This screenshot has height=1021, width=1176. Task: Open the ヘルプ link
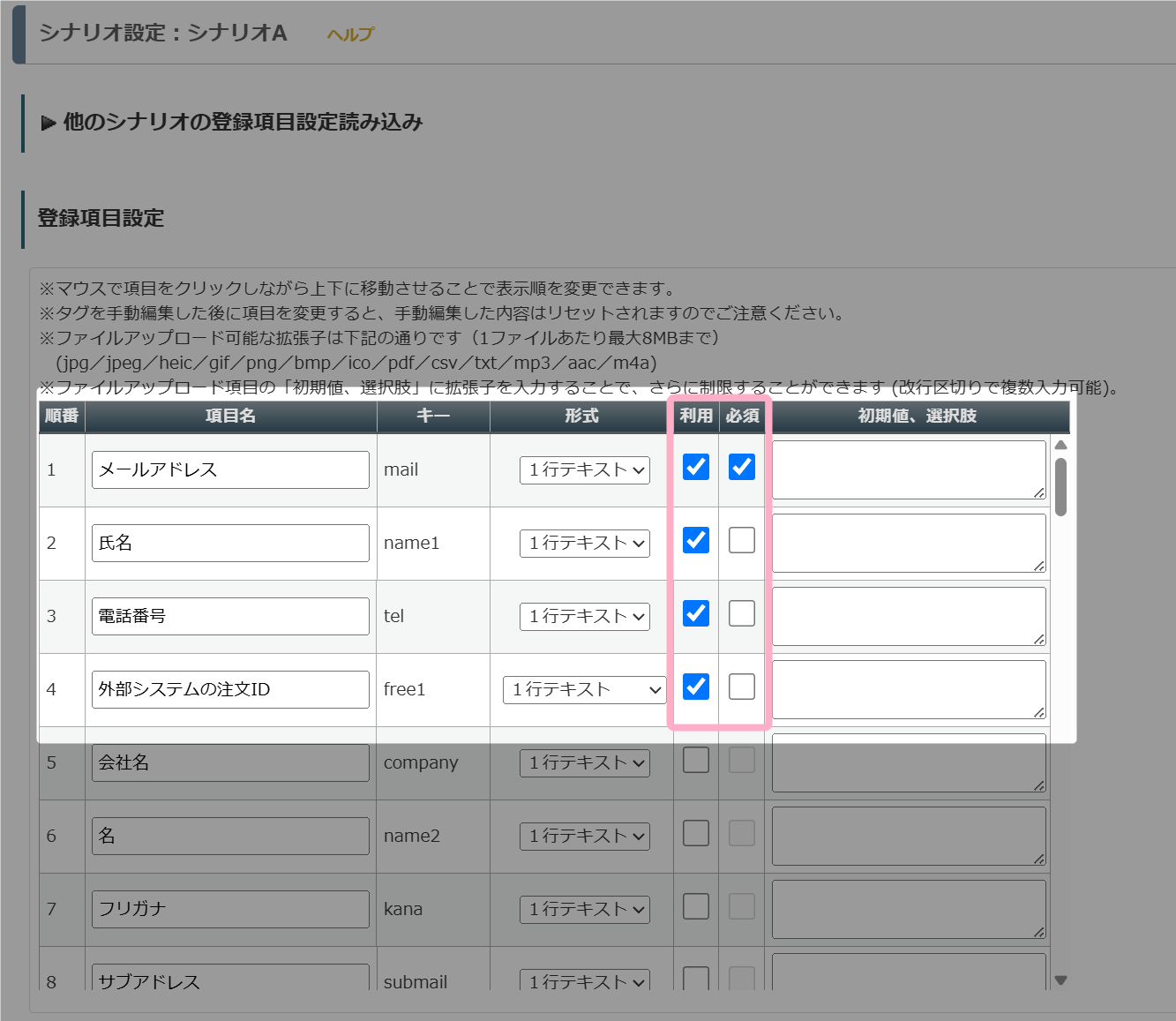[350, 34]
